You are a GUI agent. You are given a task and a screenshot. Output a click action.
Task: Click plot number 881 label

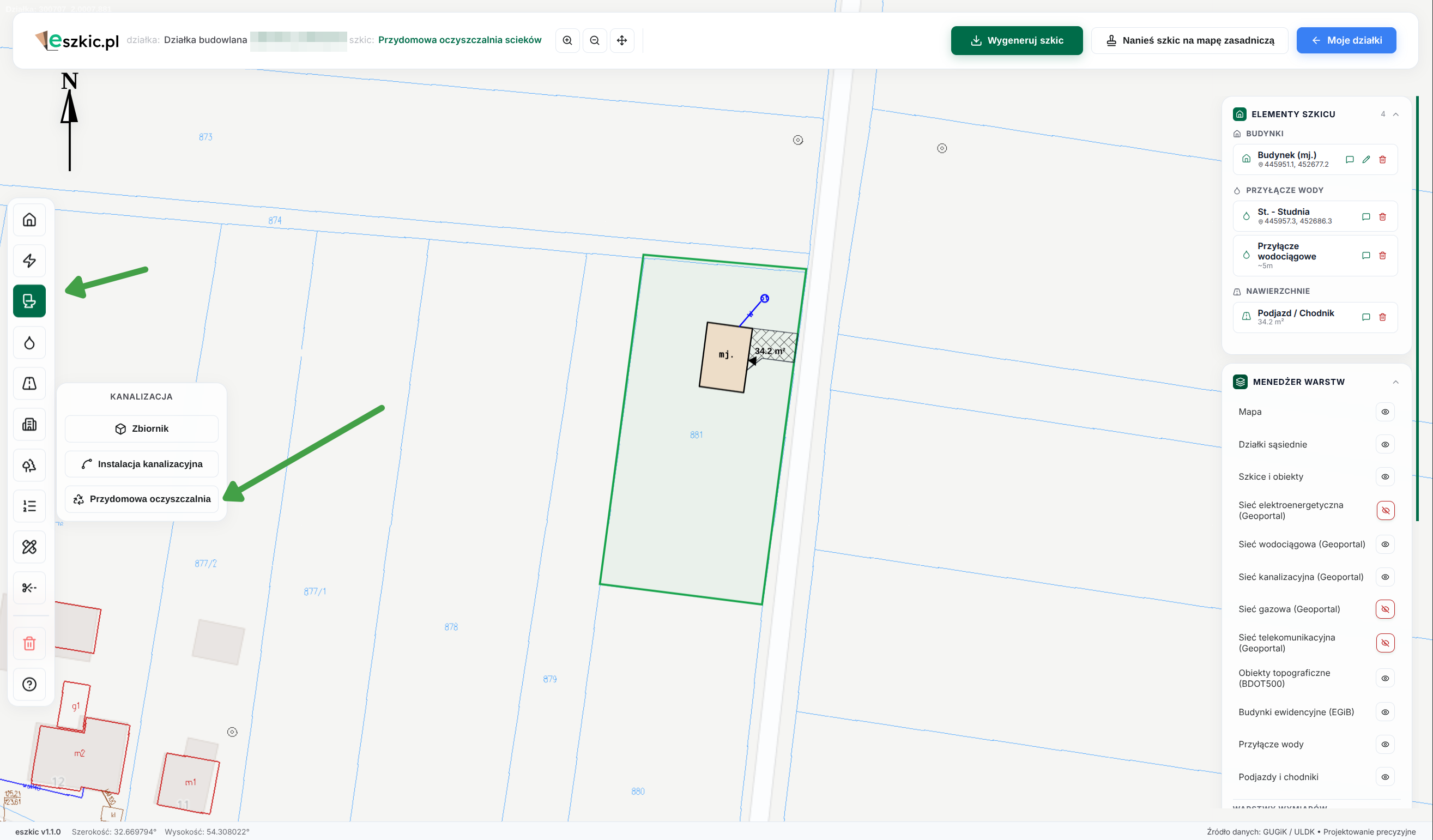696,435
